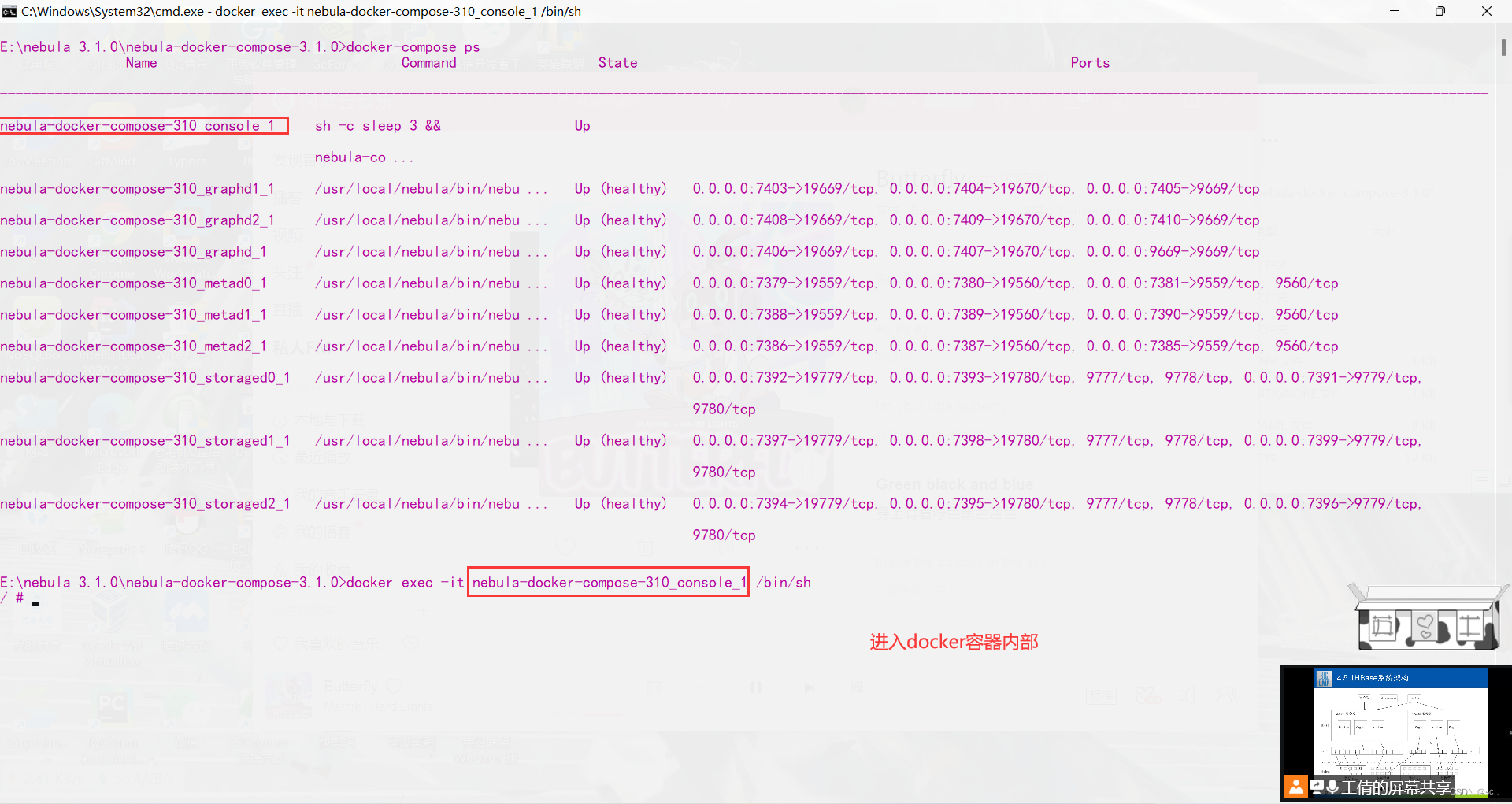The image size is (1512, 804).
Task: Click the State column header
Action: click(x=617, y=62)
